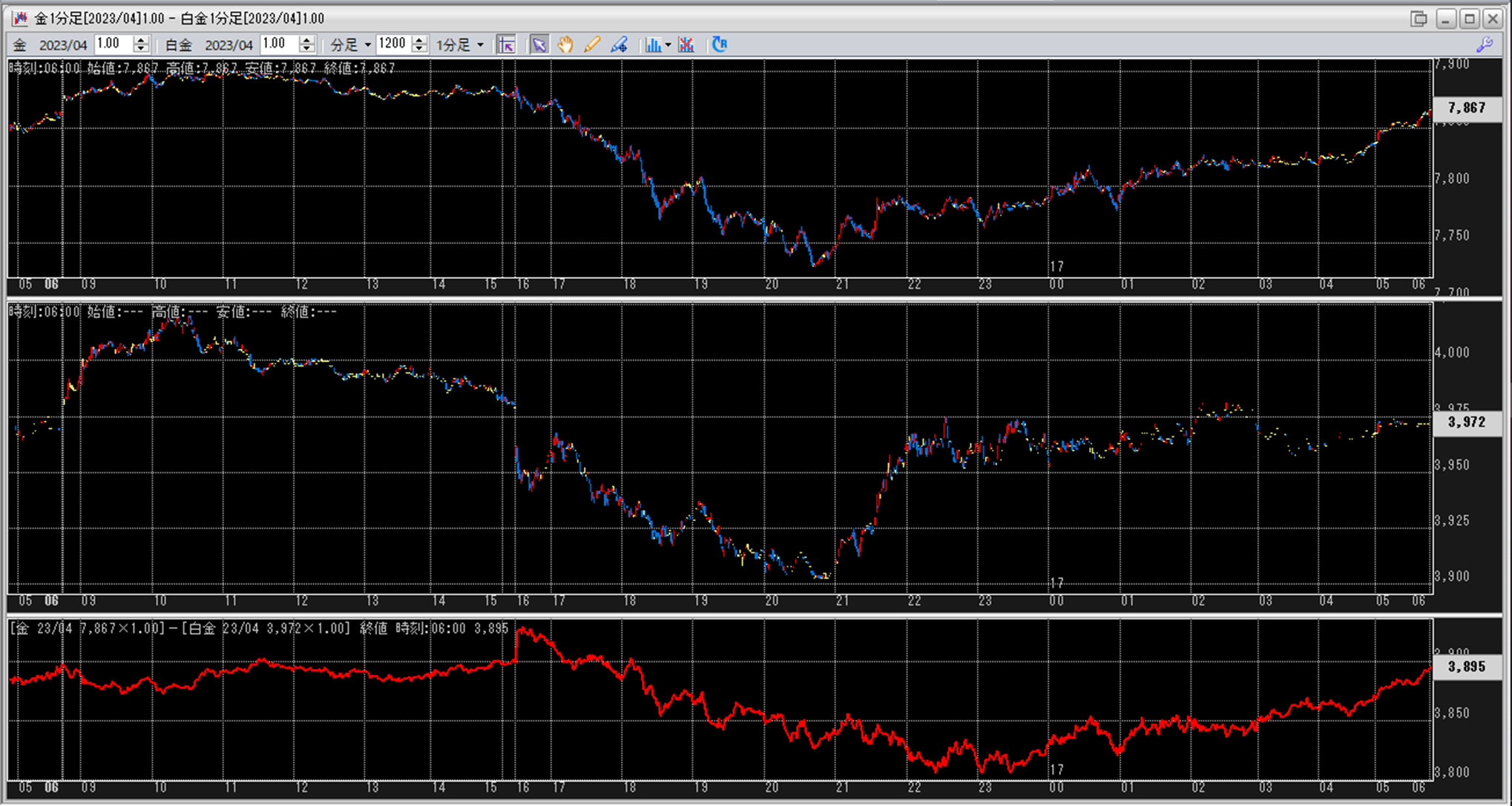Click the blue refresh reload icon
This screenshot has width=1512, height=806.
click(719, 45)
